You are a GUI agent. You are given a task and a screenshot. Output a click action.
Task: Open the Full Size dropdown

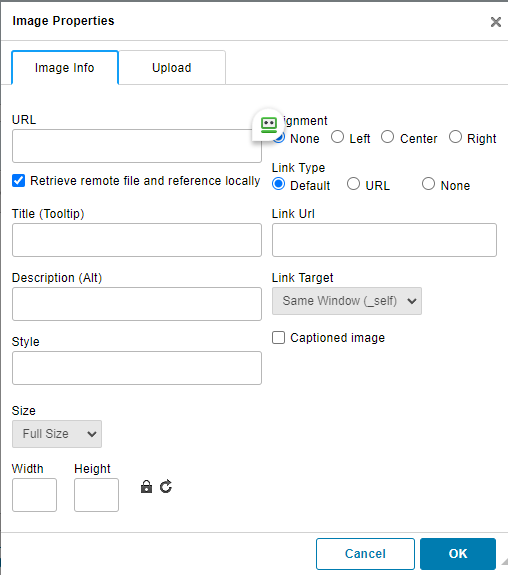click(x=57, y=434)
